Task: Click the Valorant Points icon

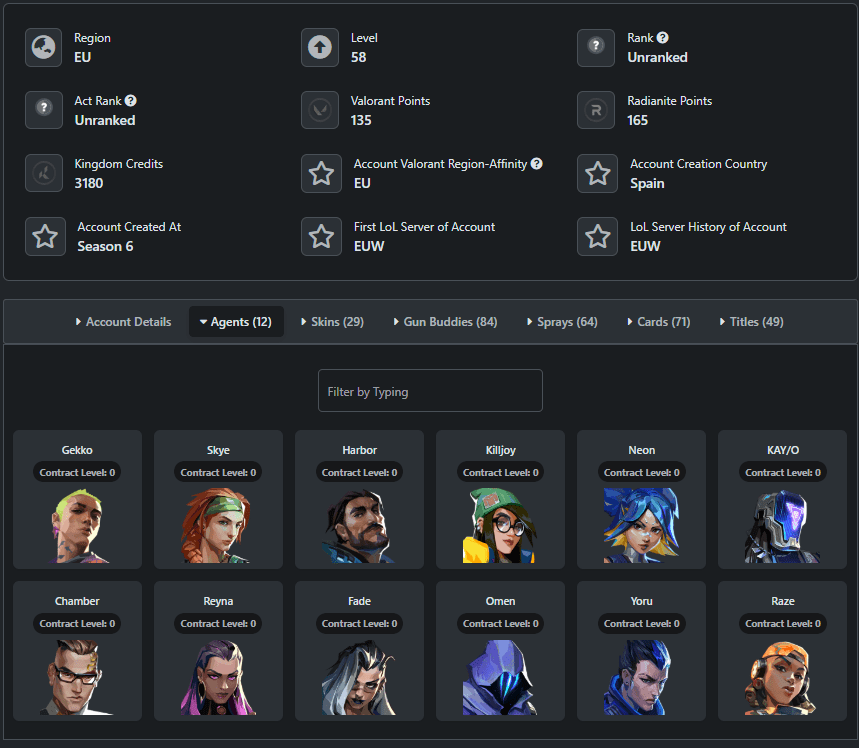Action: [x=320, y=110]
